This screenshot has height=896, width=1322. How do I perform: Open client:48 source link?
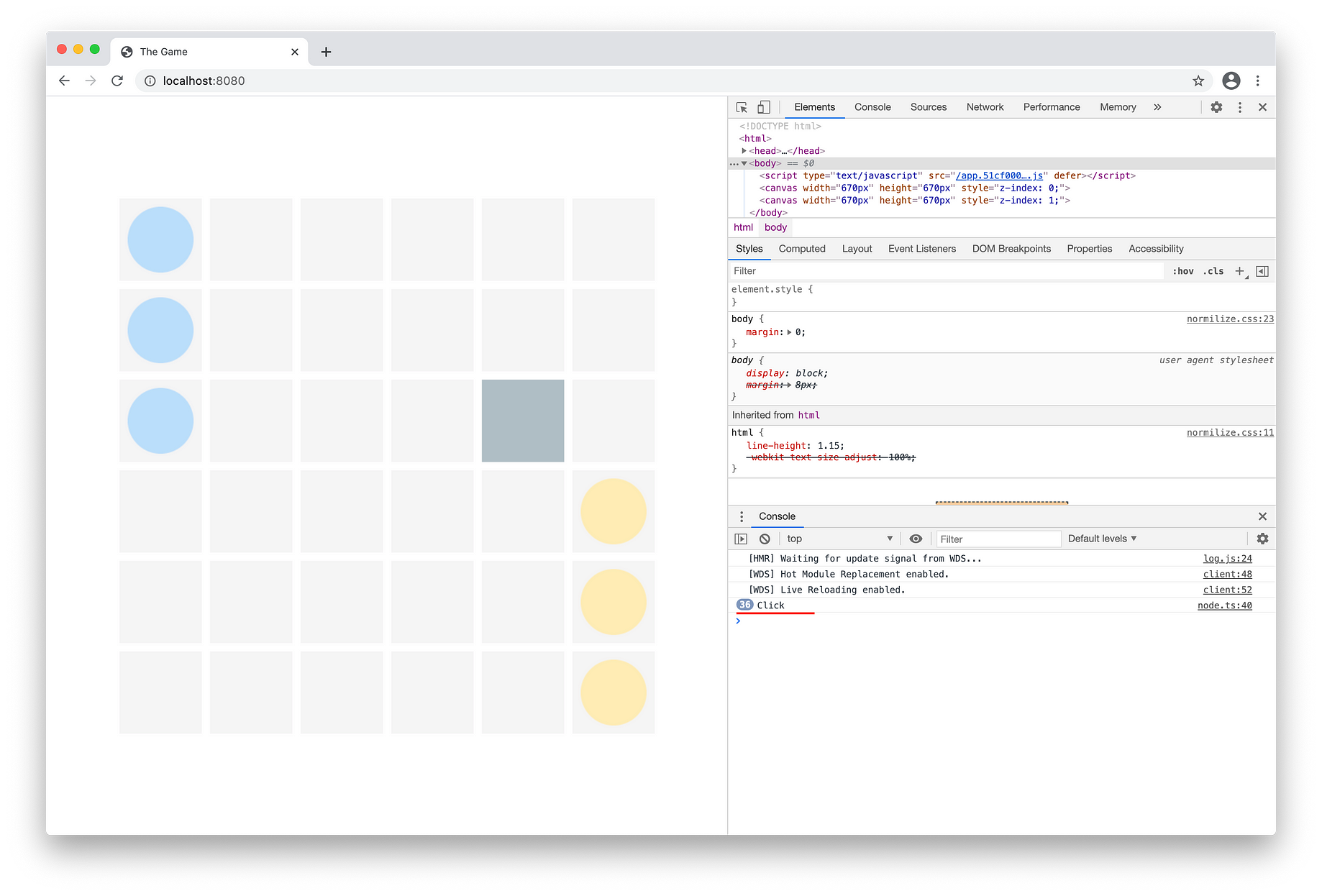coord(1227,574)
